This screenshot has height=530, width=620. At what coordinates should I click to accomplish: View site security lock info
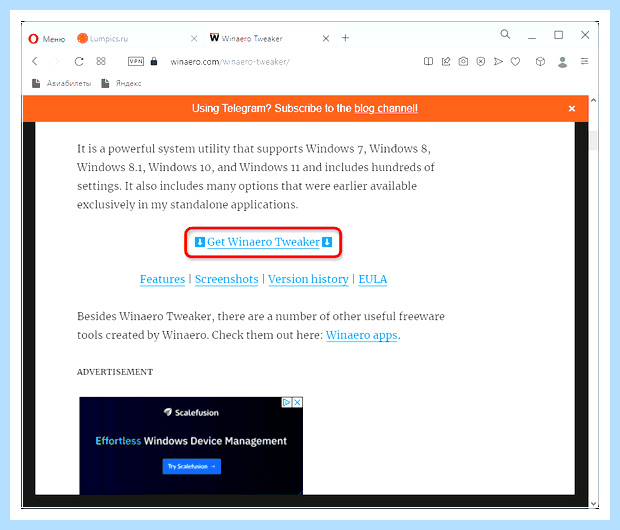click(154, 61)
